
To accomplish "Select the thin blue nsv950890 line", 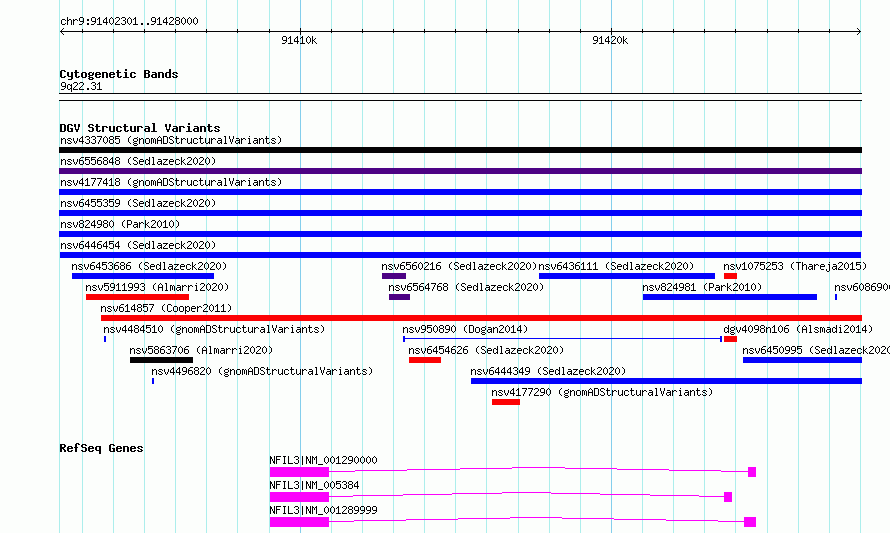I will (x=562, y=339).
